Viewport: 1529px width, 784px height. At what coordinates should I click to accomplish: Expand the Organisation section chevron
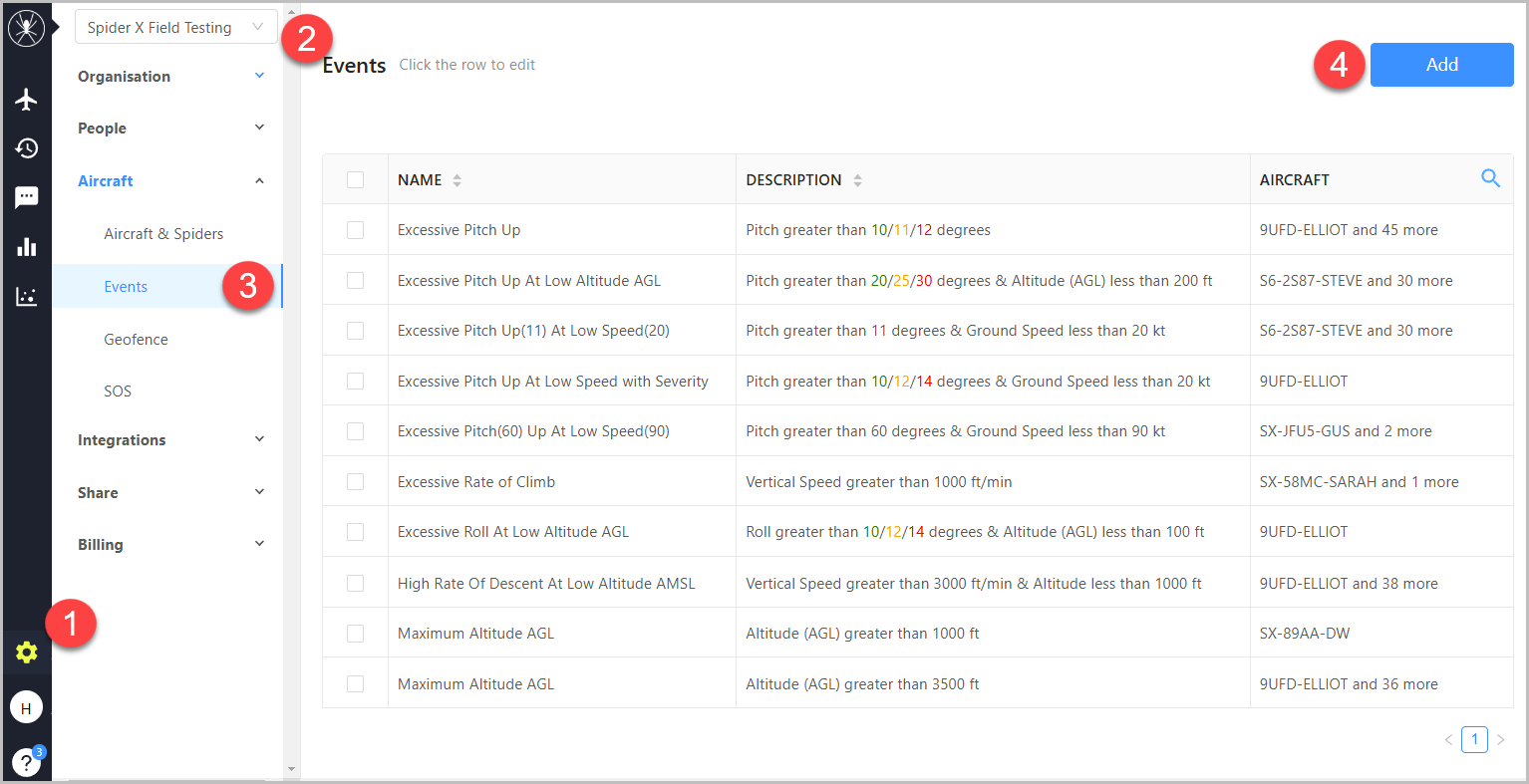click(x=259, y=76)
